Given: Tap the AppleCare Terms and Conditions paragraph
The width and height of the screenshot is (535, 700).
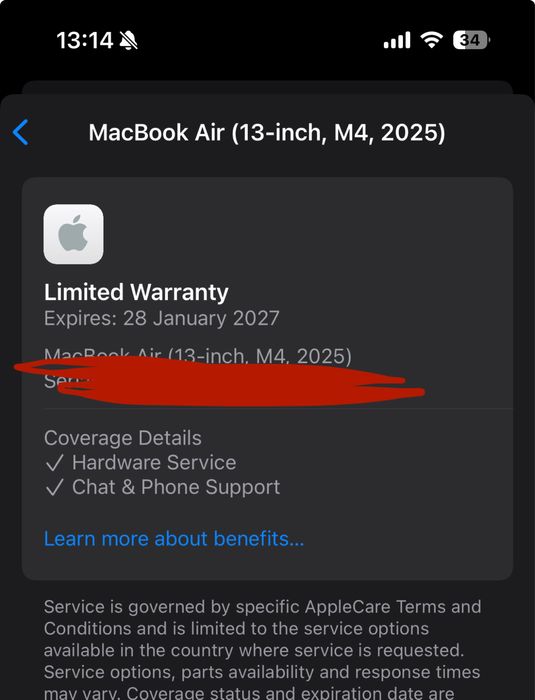Looking at the screenshot, I should coord(263,649).
